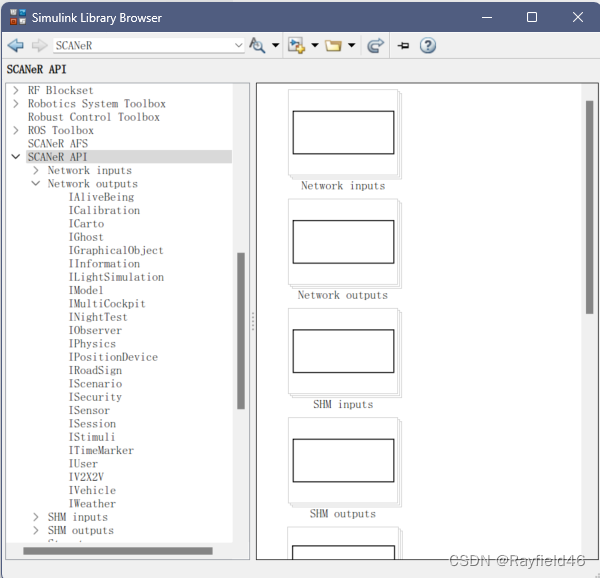Click the SHM inputs block thumbnail
The width and height of the screenshot is (600, 578).
point(344,353)
